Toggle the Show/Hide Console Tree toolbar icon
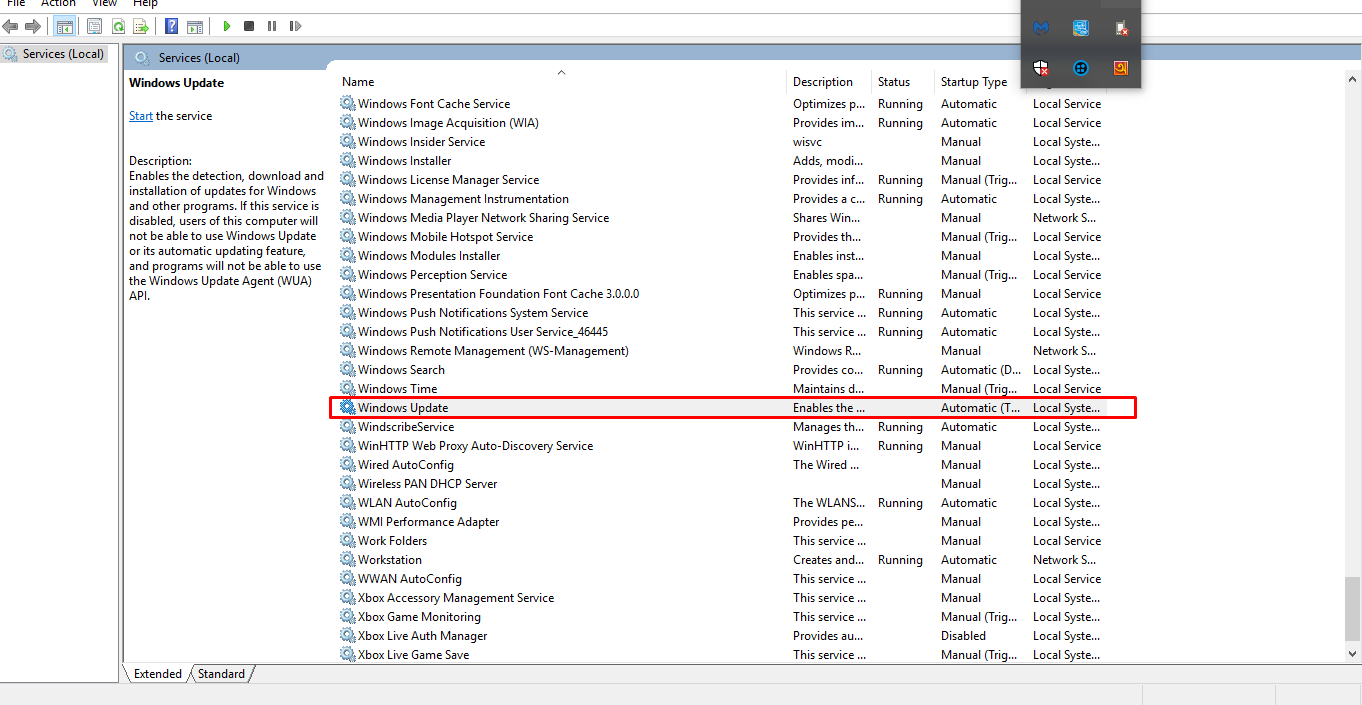Image resolution: width=1362 pixels, height=705 pixels. pyautogui.click(x=64, y=26)
